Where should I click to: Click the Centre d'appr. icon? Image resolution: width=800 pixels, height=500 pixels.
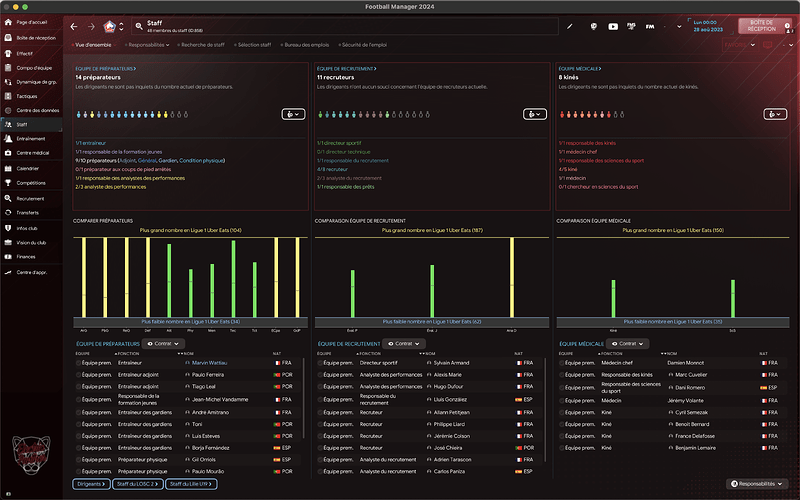(x=8, y=272)
